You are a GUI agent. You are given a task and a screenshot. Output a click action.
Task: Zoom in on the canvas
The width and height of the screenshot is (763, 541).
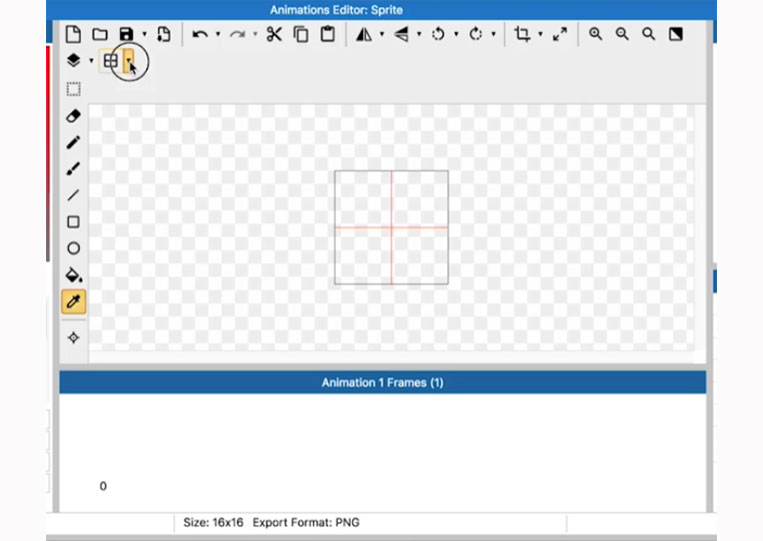click(x=595, y=34)
